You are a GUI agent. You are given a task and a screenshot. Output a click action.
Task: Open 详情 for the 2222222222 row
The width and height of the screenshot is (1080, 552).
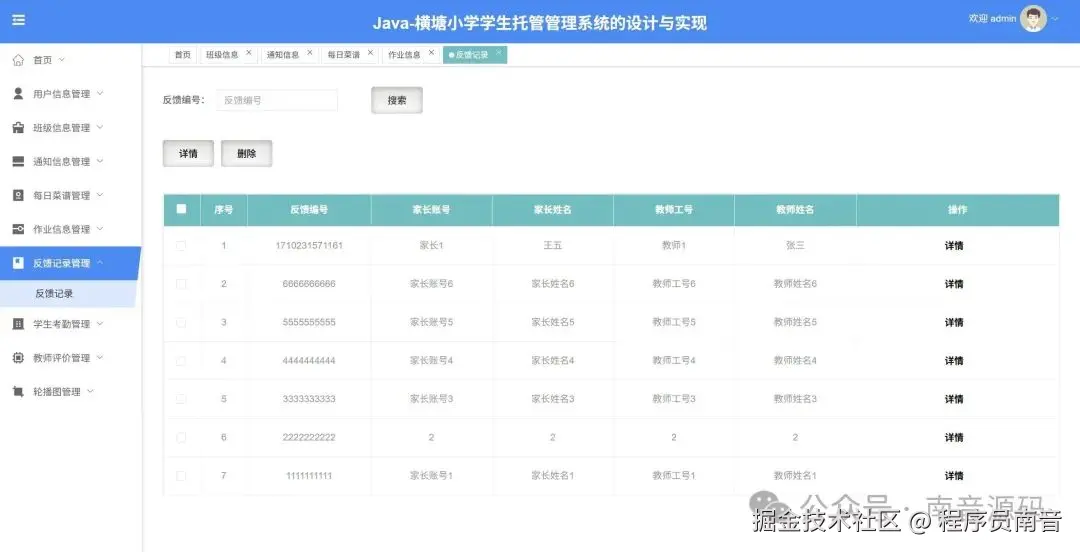coord(954,438)
